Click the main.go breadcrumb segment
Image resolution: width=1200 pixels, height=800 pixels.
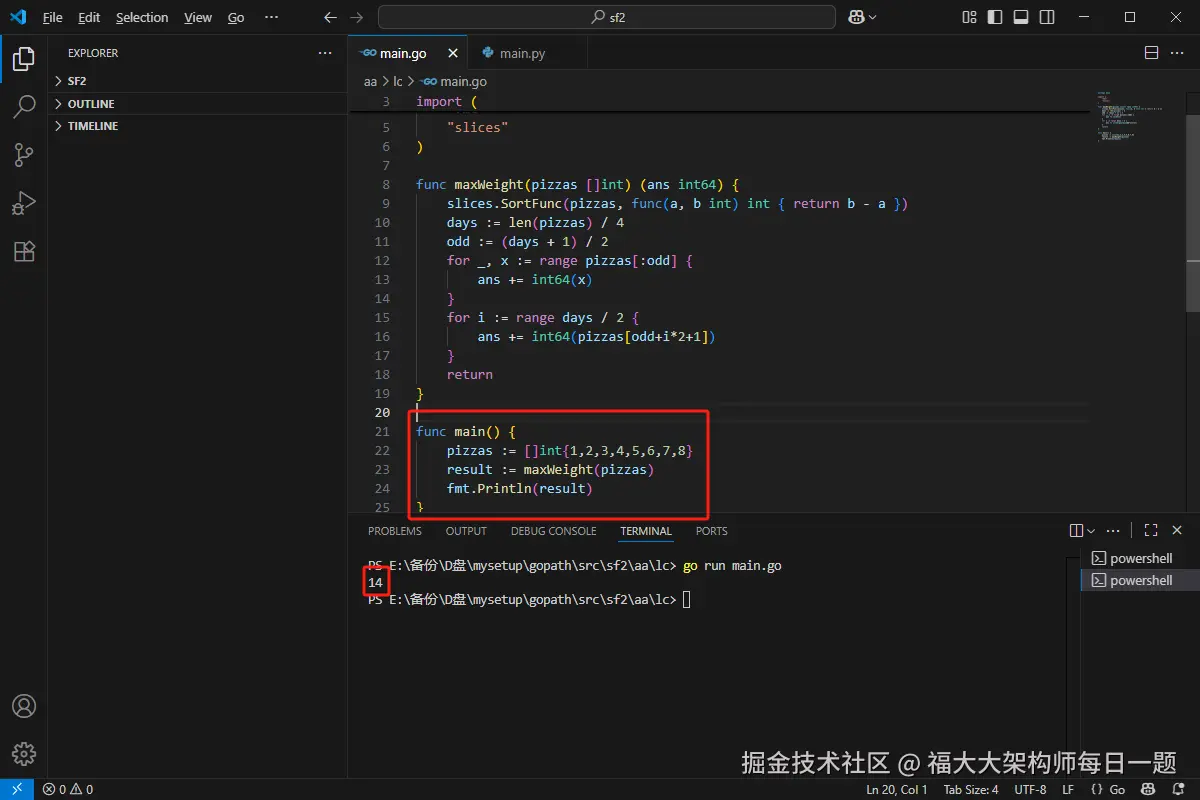point(453,81)
